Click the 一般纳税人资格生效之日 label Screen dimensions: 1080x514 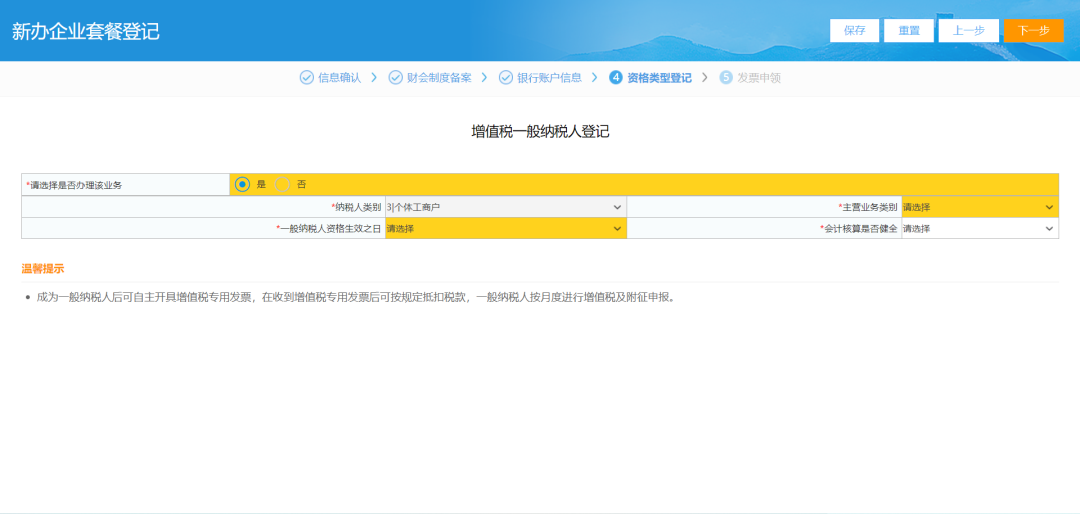pyautogui.click(x=329, y=228)
